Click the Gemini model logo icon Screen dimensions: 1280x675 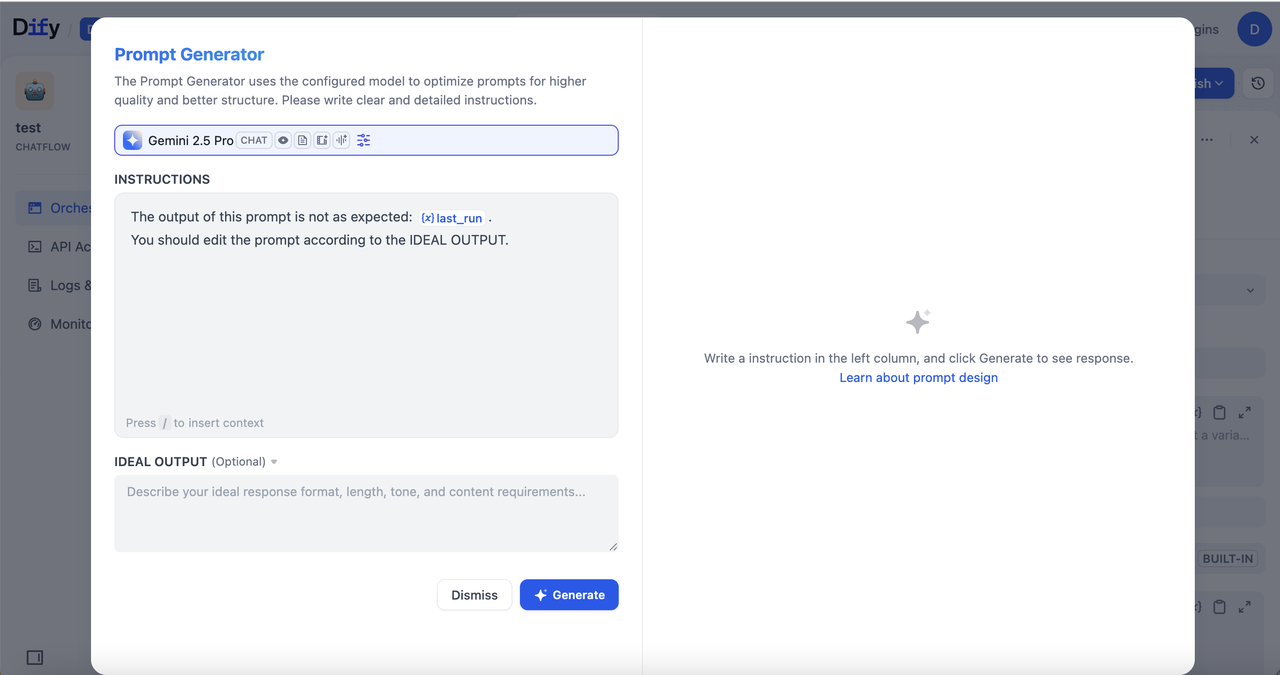point(132,141)
